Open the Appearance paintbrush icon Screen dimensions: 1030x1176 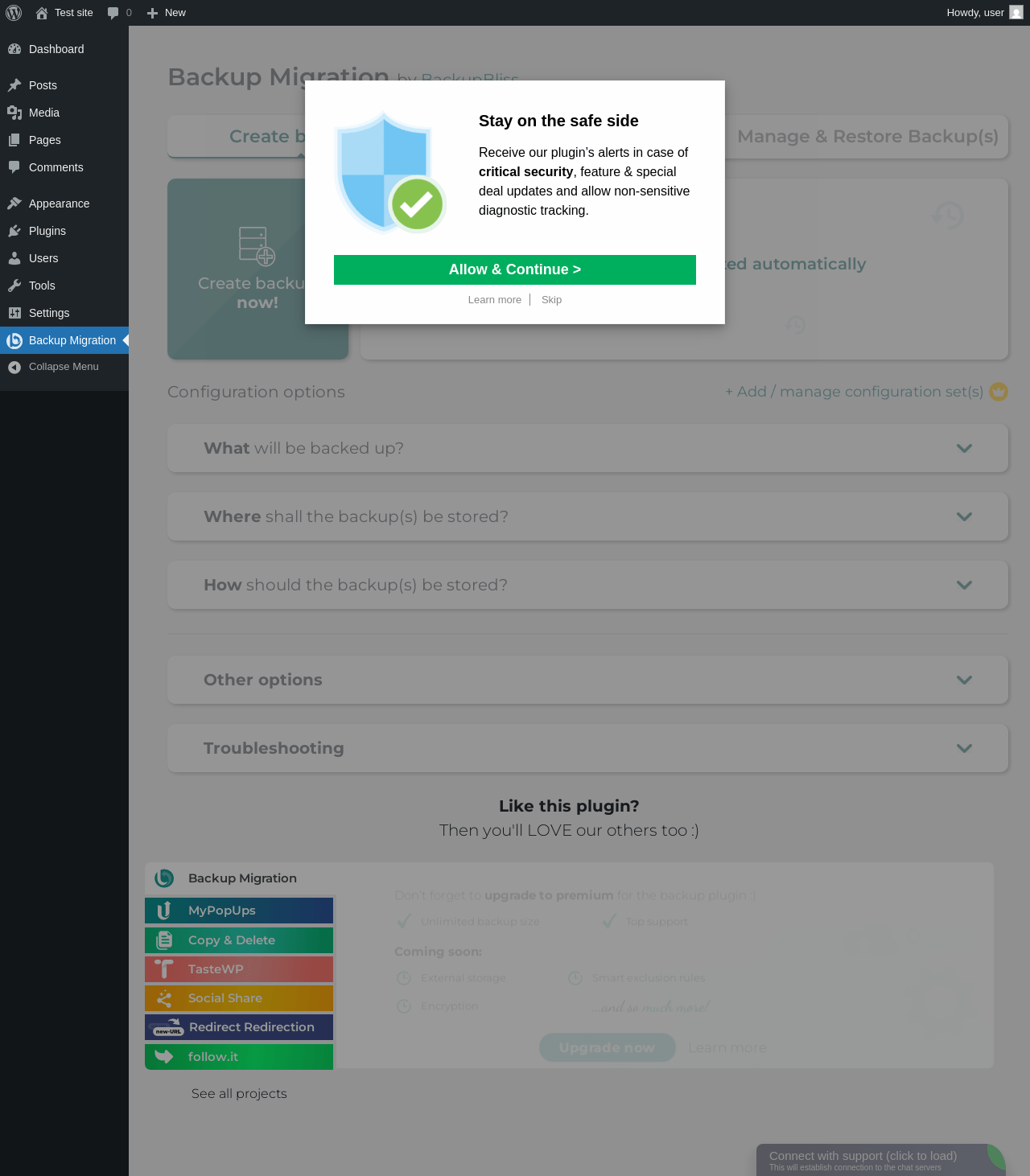pos(14,204)
